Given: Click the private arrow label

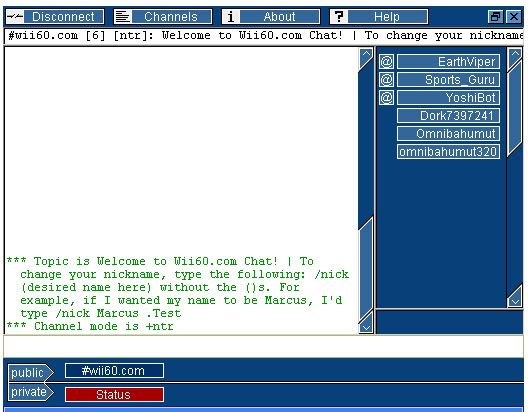Looking at the screenshot, I should pos(31,392).
